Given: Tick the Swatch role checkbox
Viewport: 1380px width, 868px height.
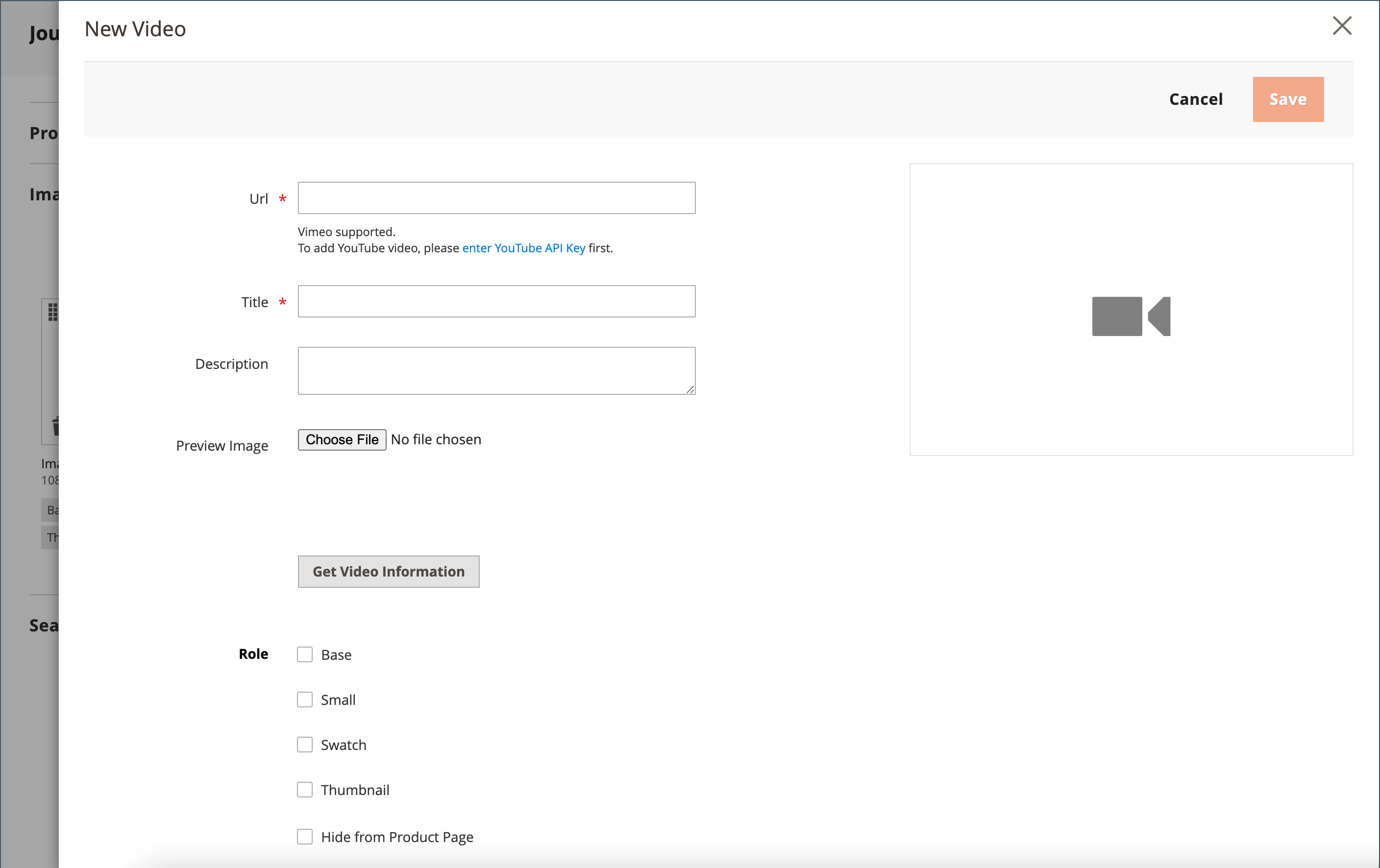Looking at the screenshot, I should pos(305,745).
